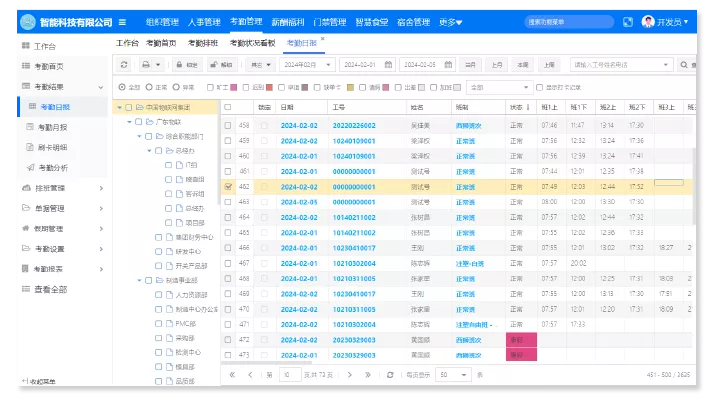Open the per-page 50 dropdown
The height and width of the screenshot is (395, 714).
(453, 374)
